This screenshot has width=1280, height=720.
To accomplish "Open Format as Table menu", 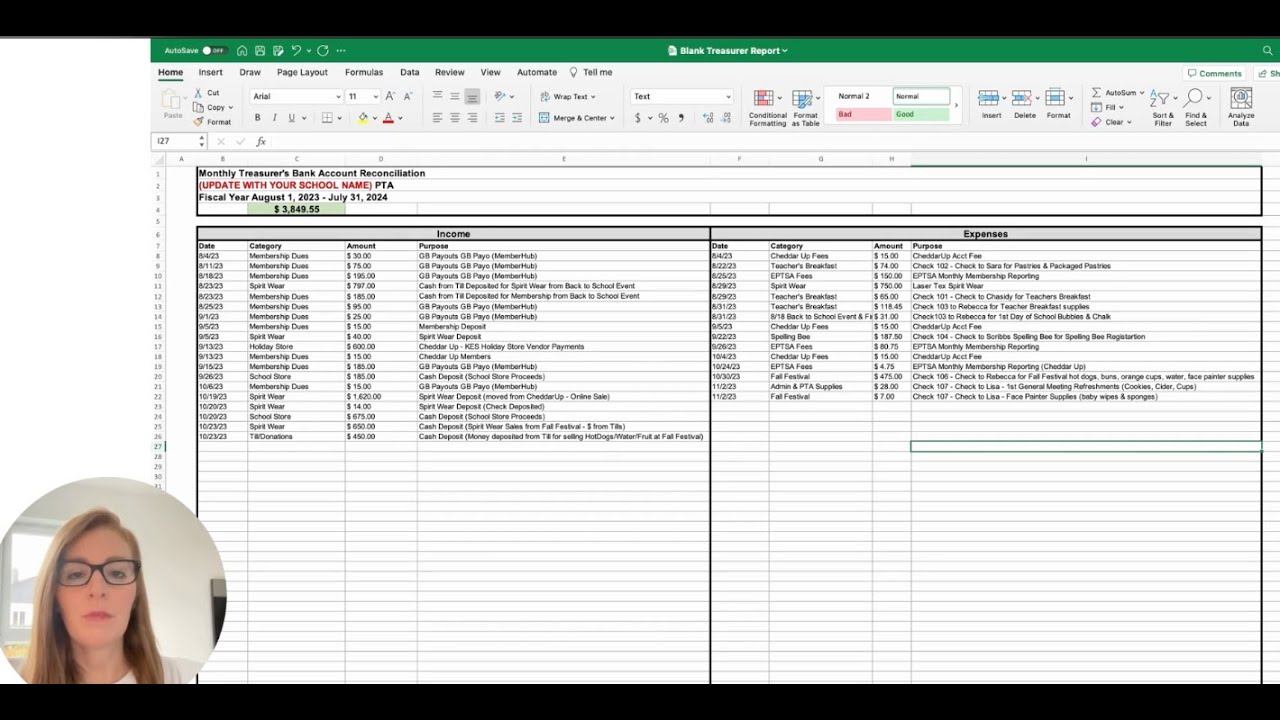I will [x=805, y=107].
